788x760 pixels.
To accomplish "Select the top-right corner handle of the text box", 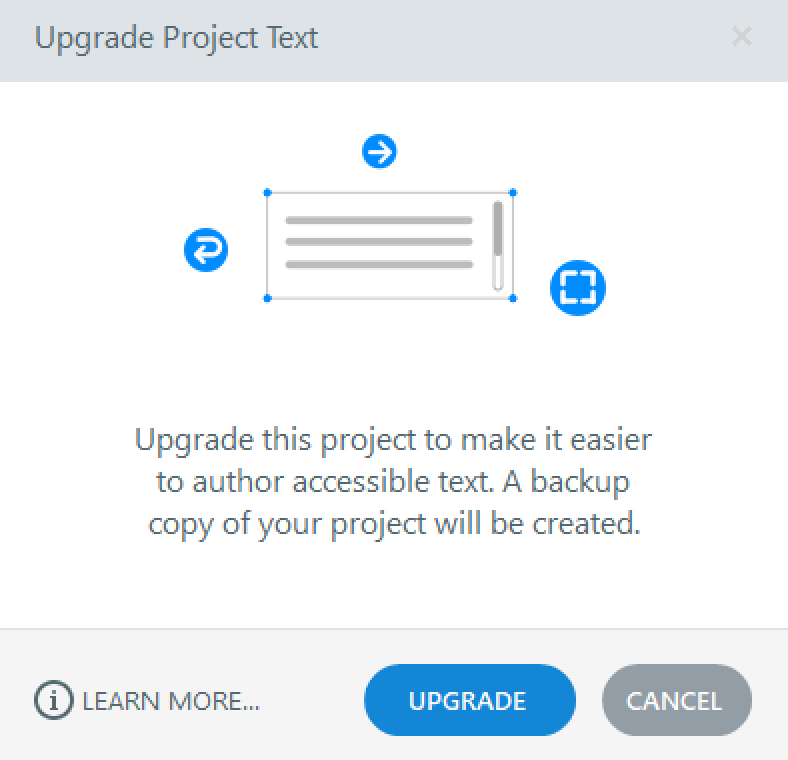I will click(513, 192).
